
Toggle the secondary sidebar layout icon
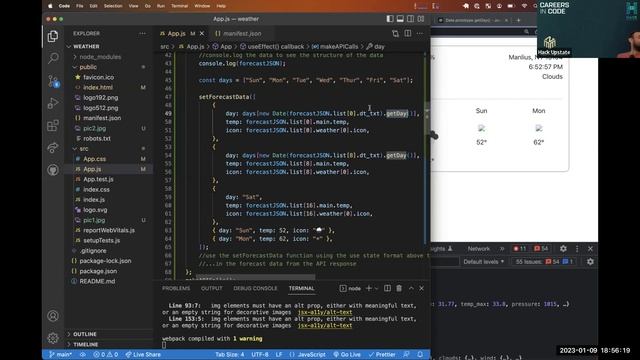click(x=411, y=19)
